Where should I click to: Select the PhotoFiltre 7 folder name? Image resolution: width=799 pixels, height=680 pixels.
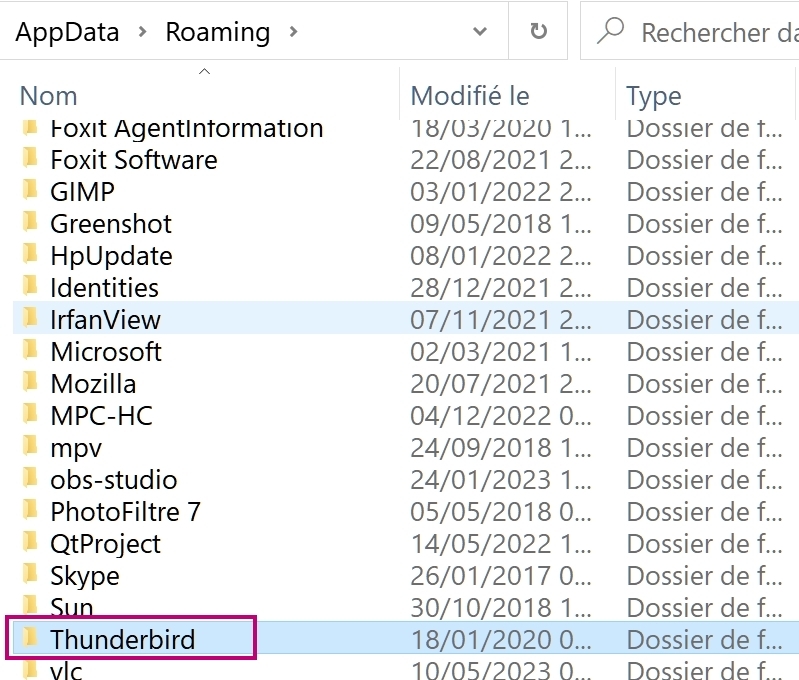125,512
